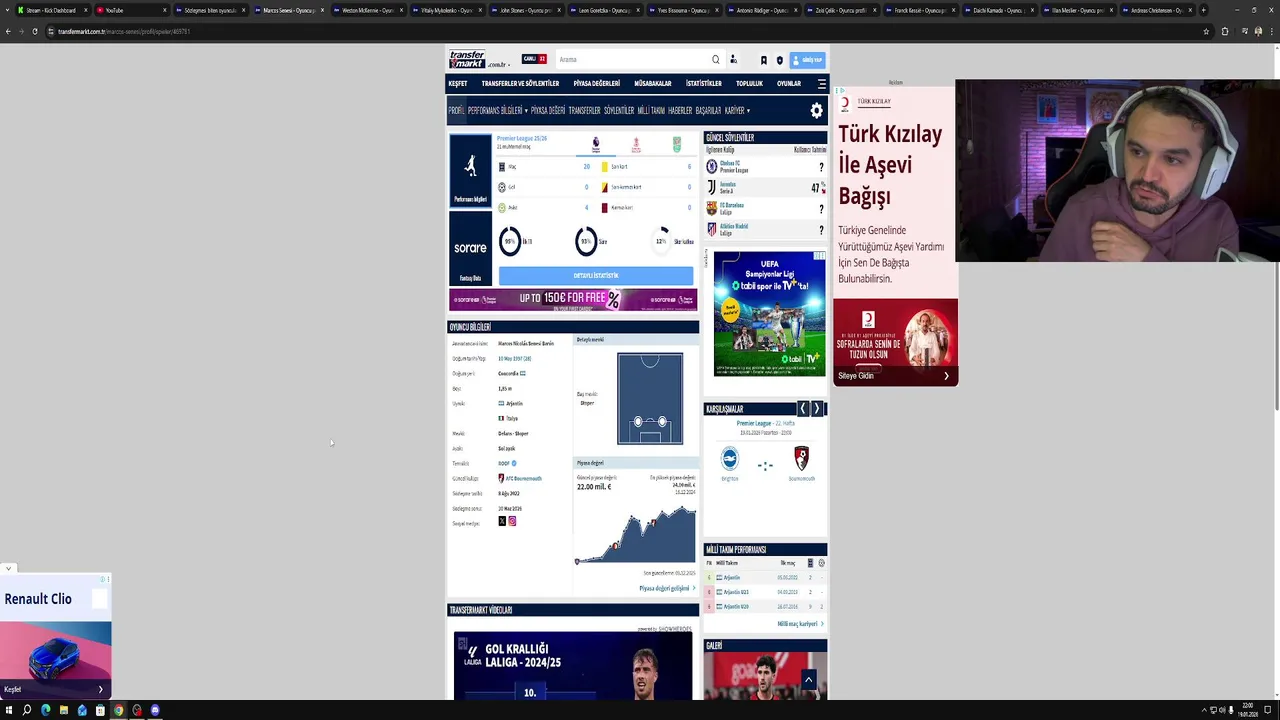Reload the page in browser

pos(35,31)
